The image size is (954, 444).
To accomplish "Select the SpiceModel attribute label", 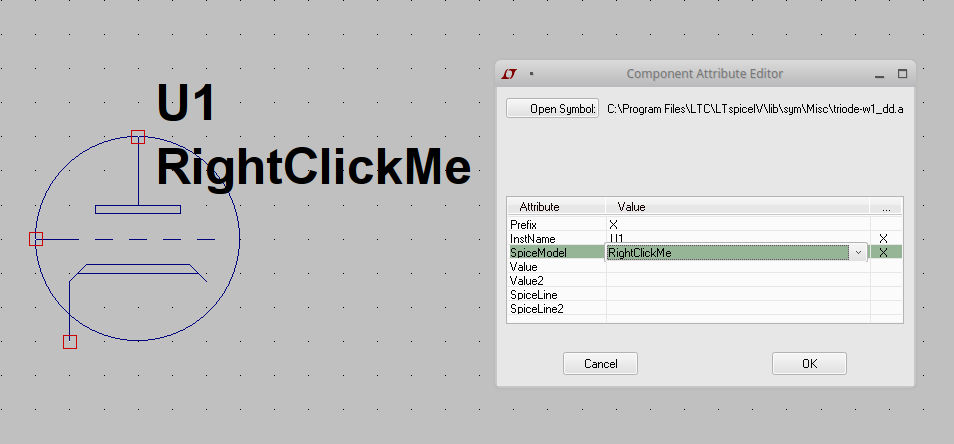I will [x=538, y=252].
